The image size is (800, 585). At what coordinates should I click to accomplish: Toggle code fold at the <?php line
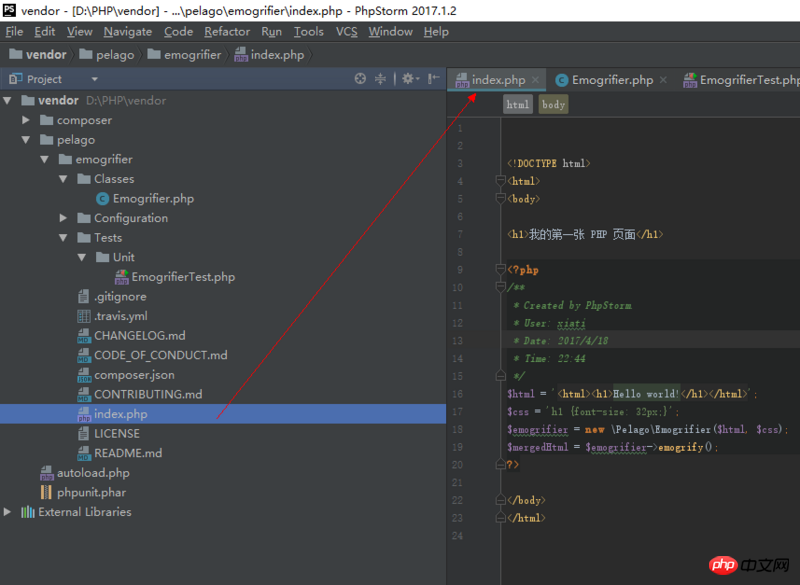click(501, 269)
